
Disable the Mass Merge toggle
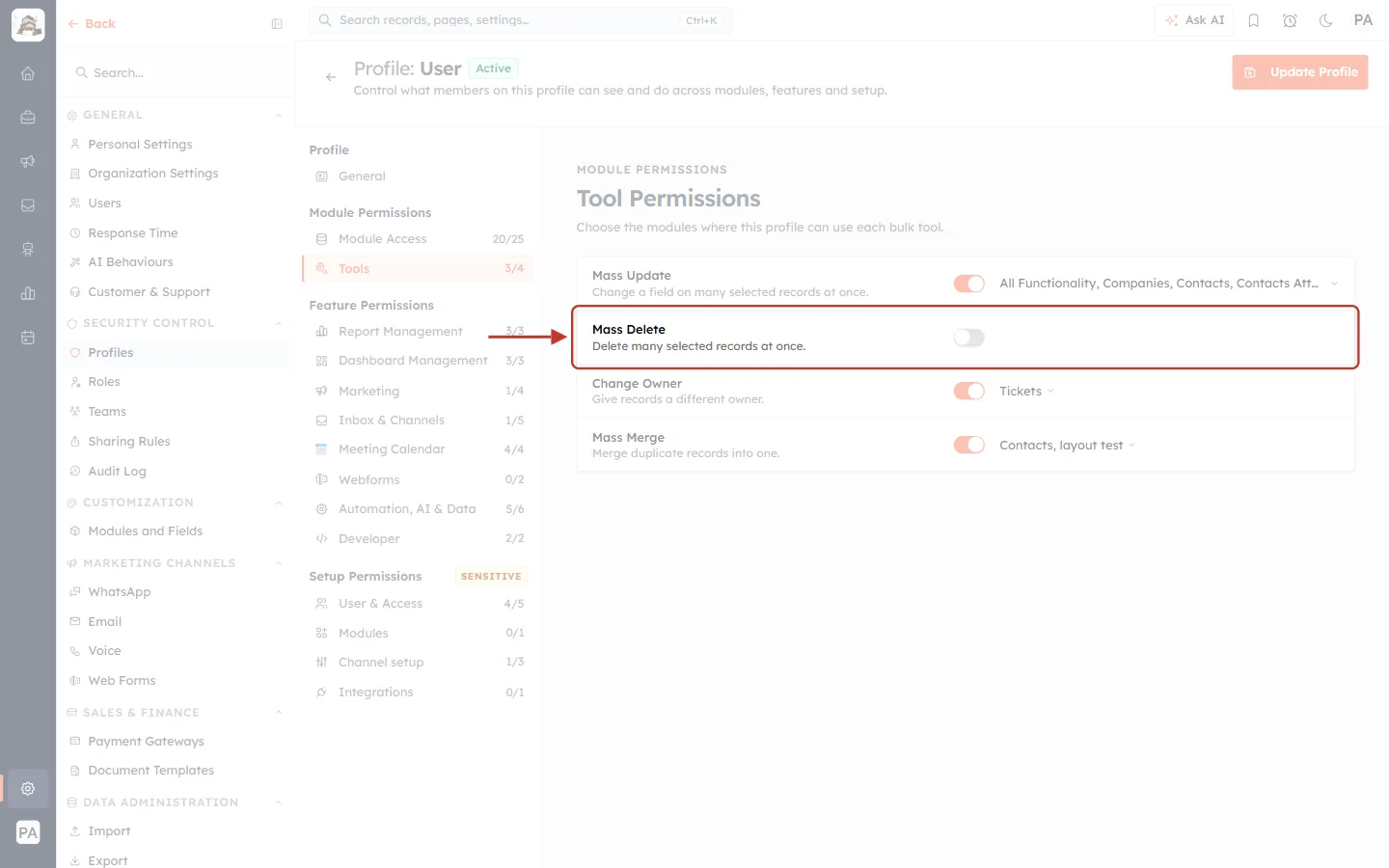tap(969, 445)
